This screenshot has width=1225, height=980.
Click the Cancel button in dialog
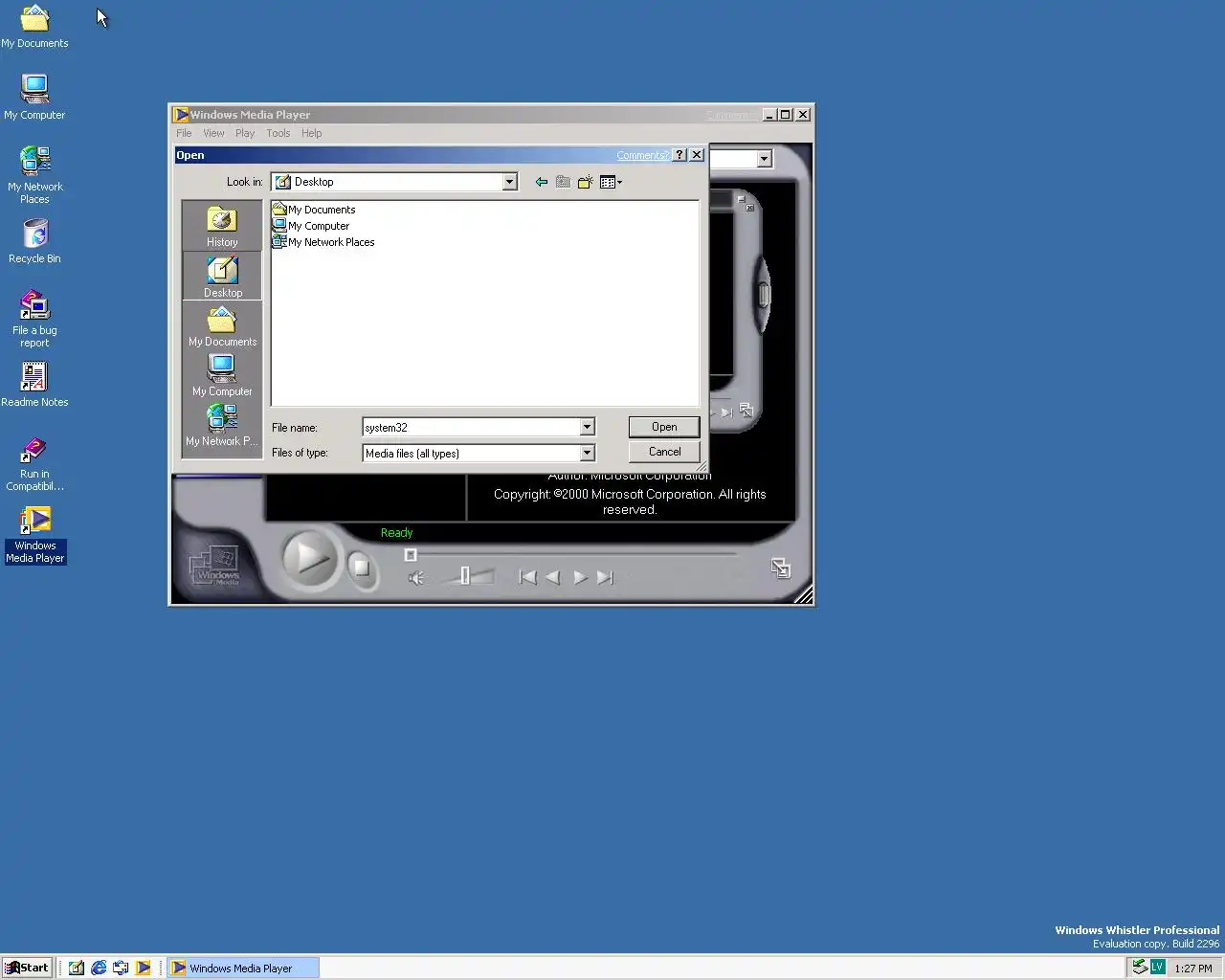[x=664, y=452]
